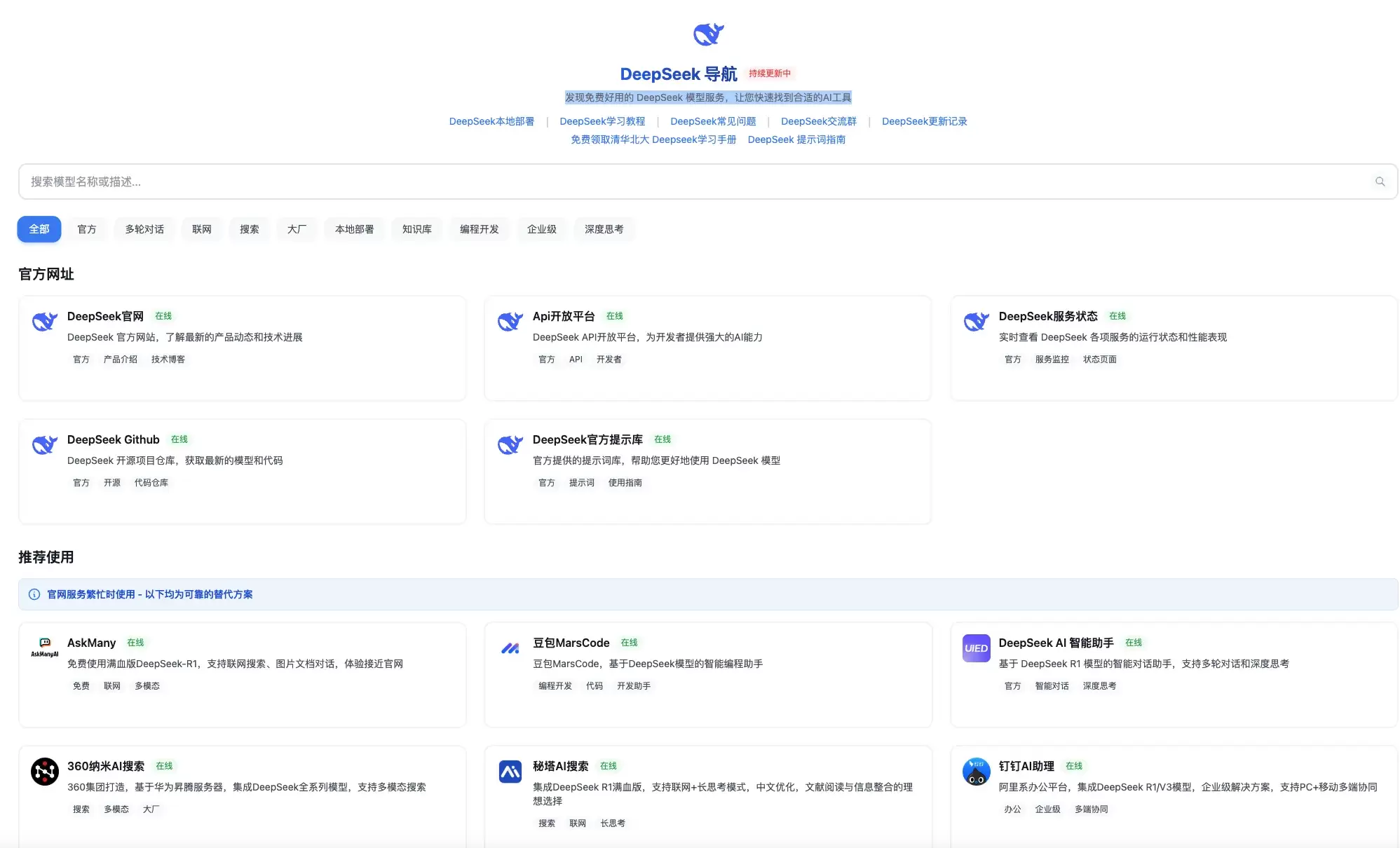Click the DeepSeek whale logo at top
1400x848 pixels.
708,34
